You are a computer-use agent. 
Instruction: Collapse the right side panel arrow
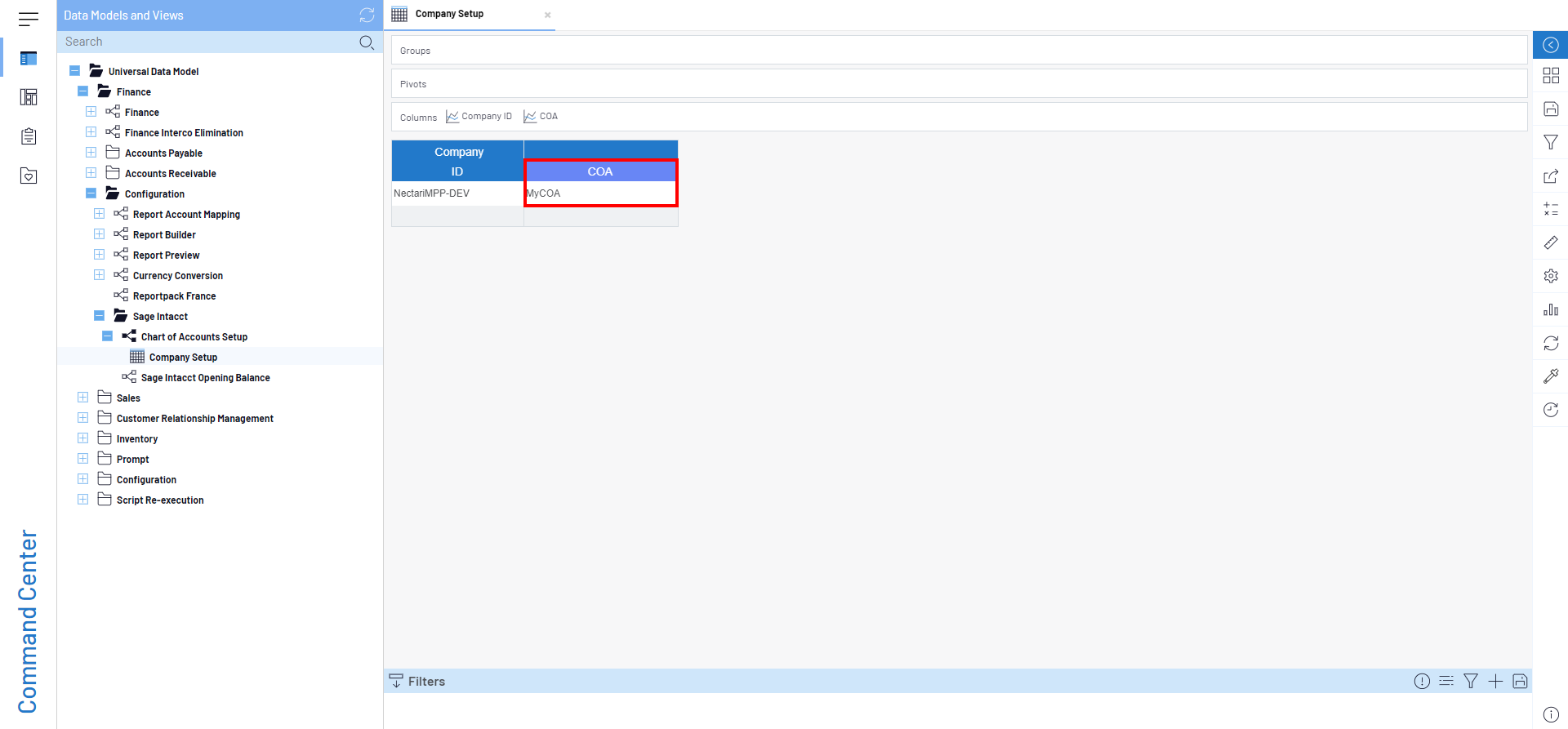tap(1550, 45)
